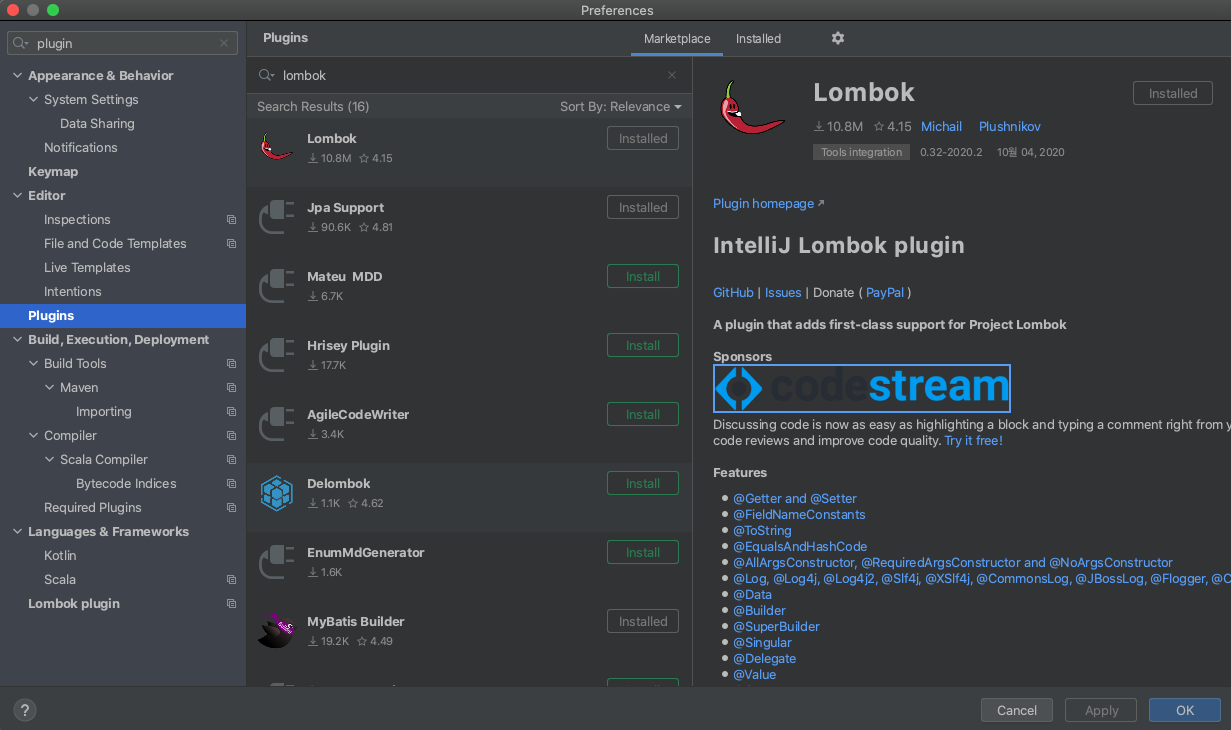The height and width of the screenshot is (730, 1231).
Task: Click the EnumMdGenerator plugin icon
Action: (x=276, y=561)
